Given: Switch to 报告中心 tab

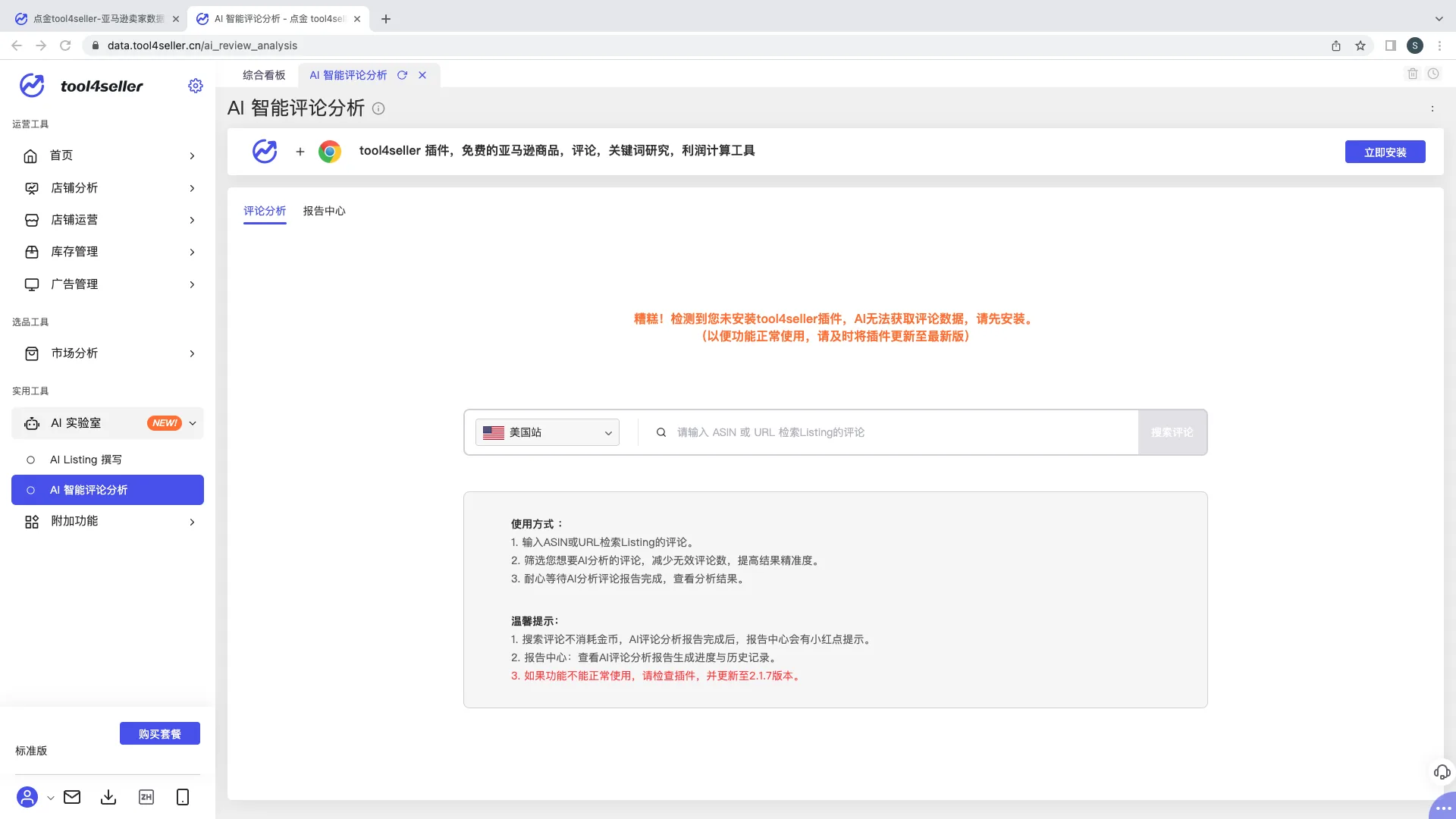Looking at the screenshot, I should 325,211.
